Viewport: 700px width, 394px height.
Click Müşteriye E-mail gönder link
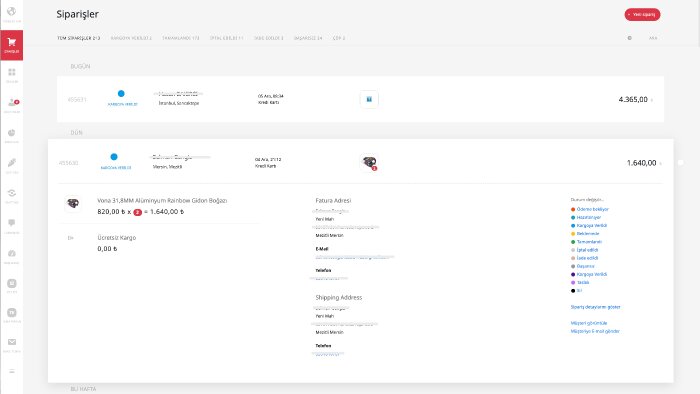(x=595, y=331)
